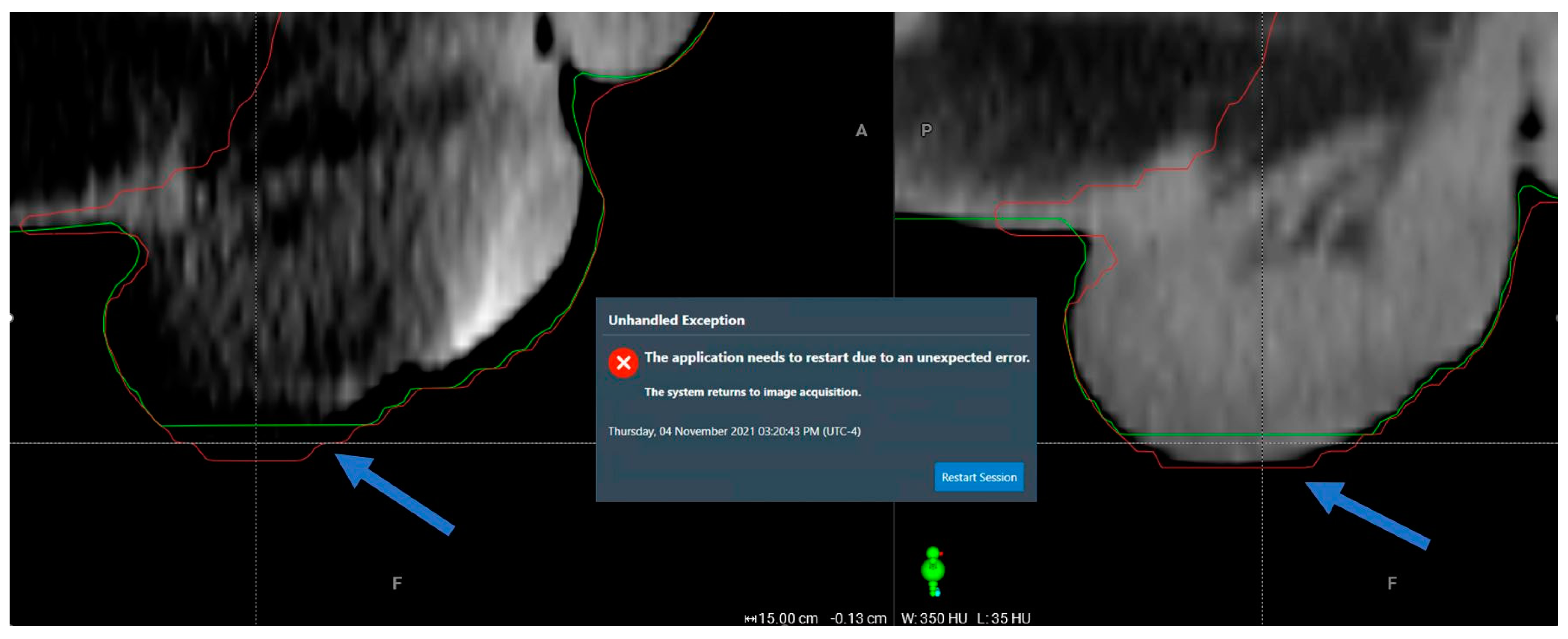This screenshot has width=1568, height=639.
Task: Click the green patient orientation figure
Action: point(932,570)
